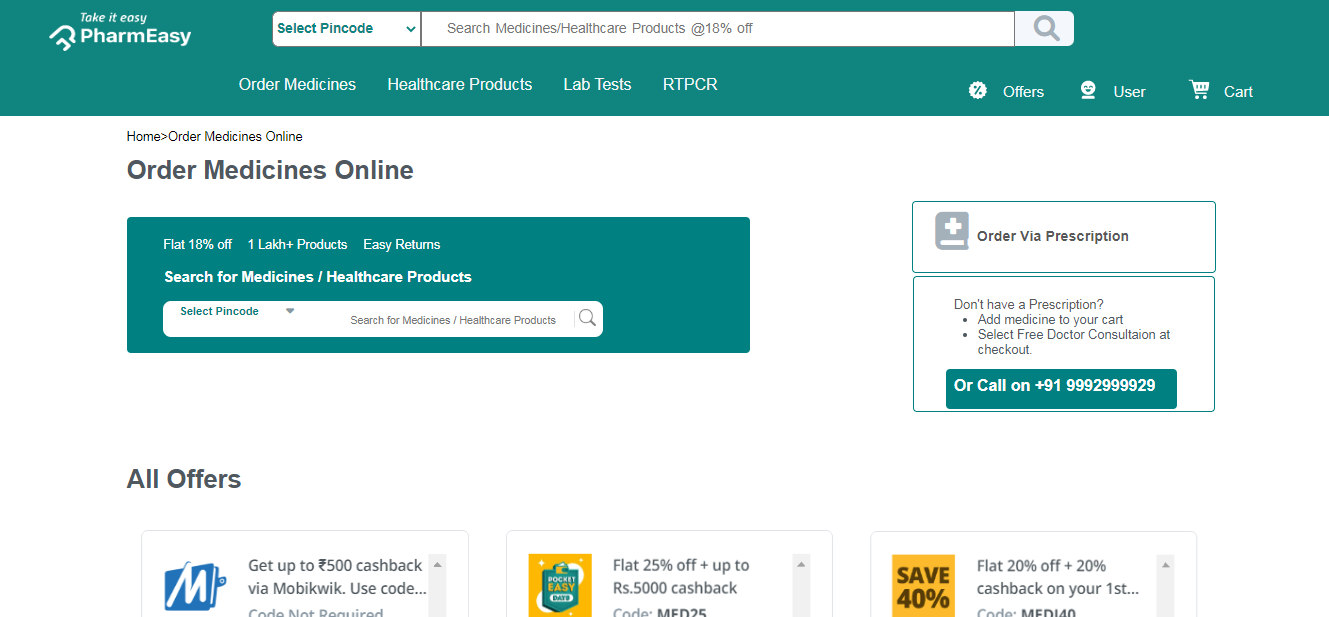Click scroll-up arrow on 20% off offer card
The width and height of the screenshot is (1329, 617).
pos(1165,565)
